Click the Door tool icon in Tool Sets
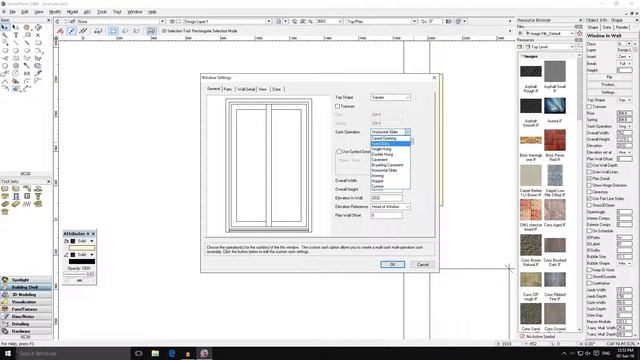The width and height of the screenshot is (640, 360). 16,196
